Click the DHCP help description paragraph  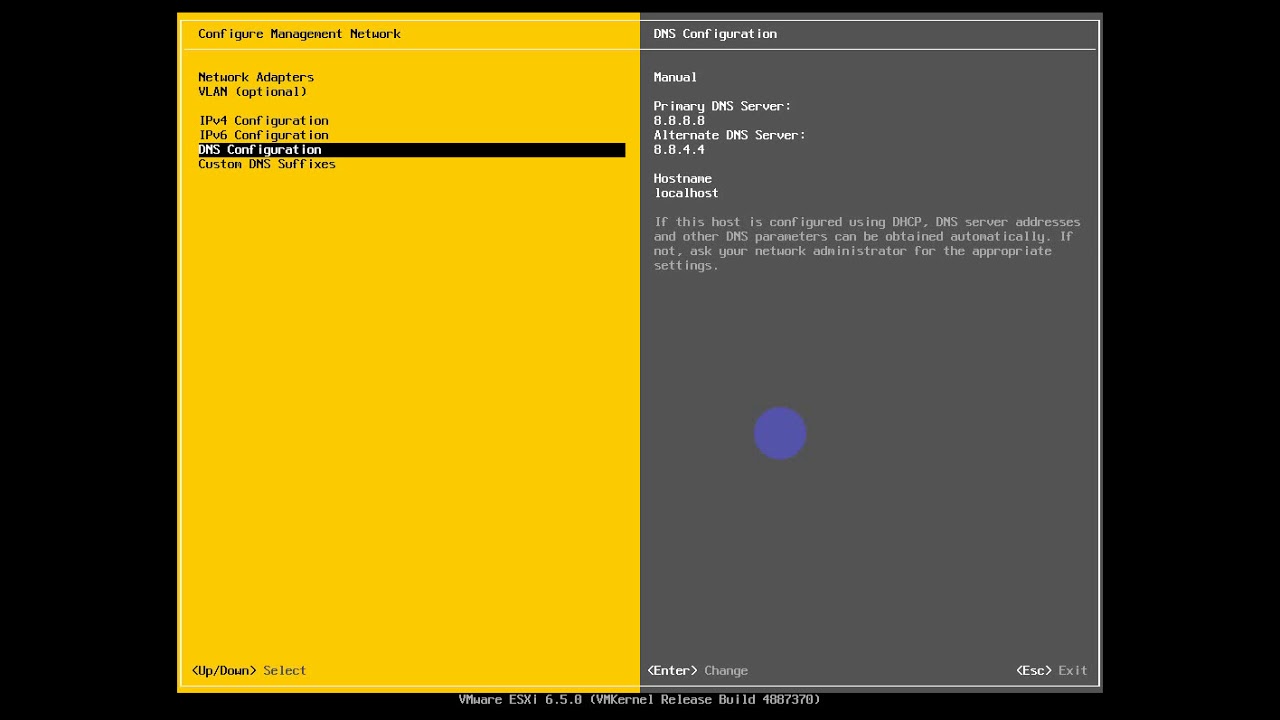pyautogui.click(x=867, y=244)
